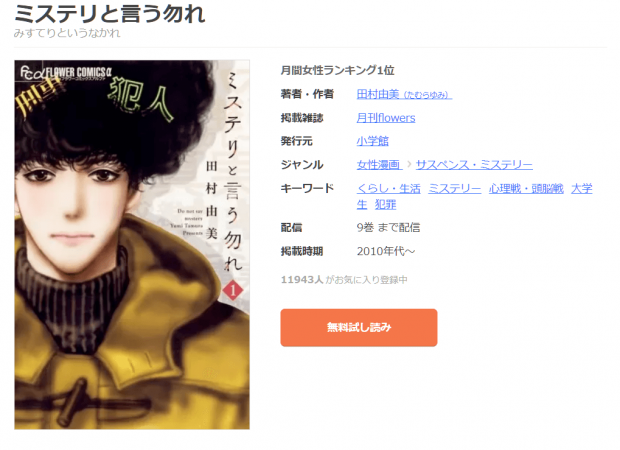The image size is (620, 450).
Task: Open the 月刊flowers magazine link
Action: coord(386,118)
